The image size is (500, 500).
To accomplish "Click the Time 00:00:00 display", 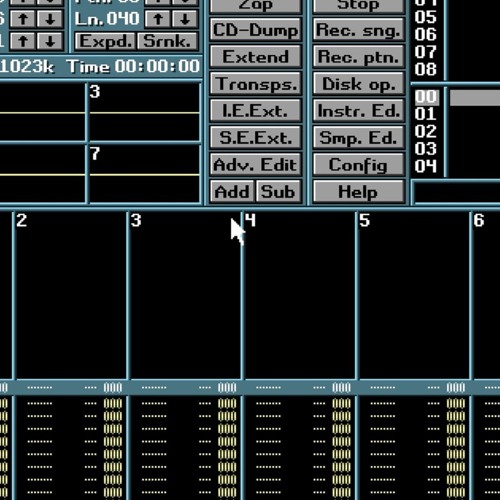I will click(134, 66).
